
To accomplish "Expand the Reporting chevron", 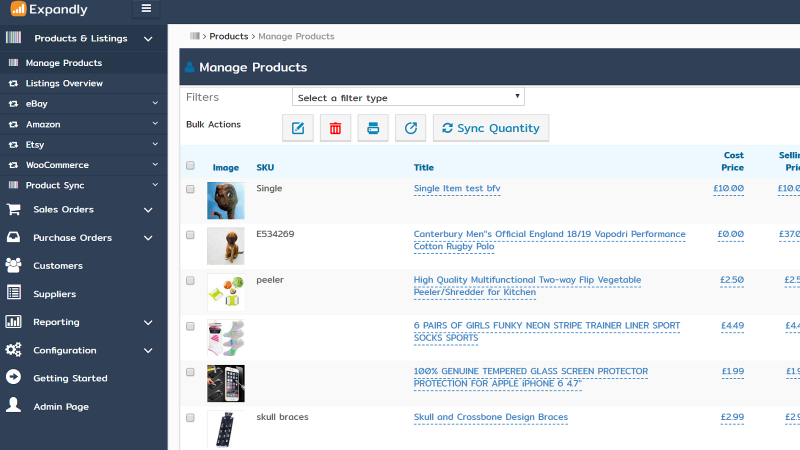I will coord(148,322).
